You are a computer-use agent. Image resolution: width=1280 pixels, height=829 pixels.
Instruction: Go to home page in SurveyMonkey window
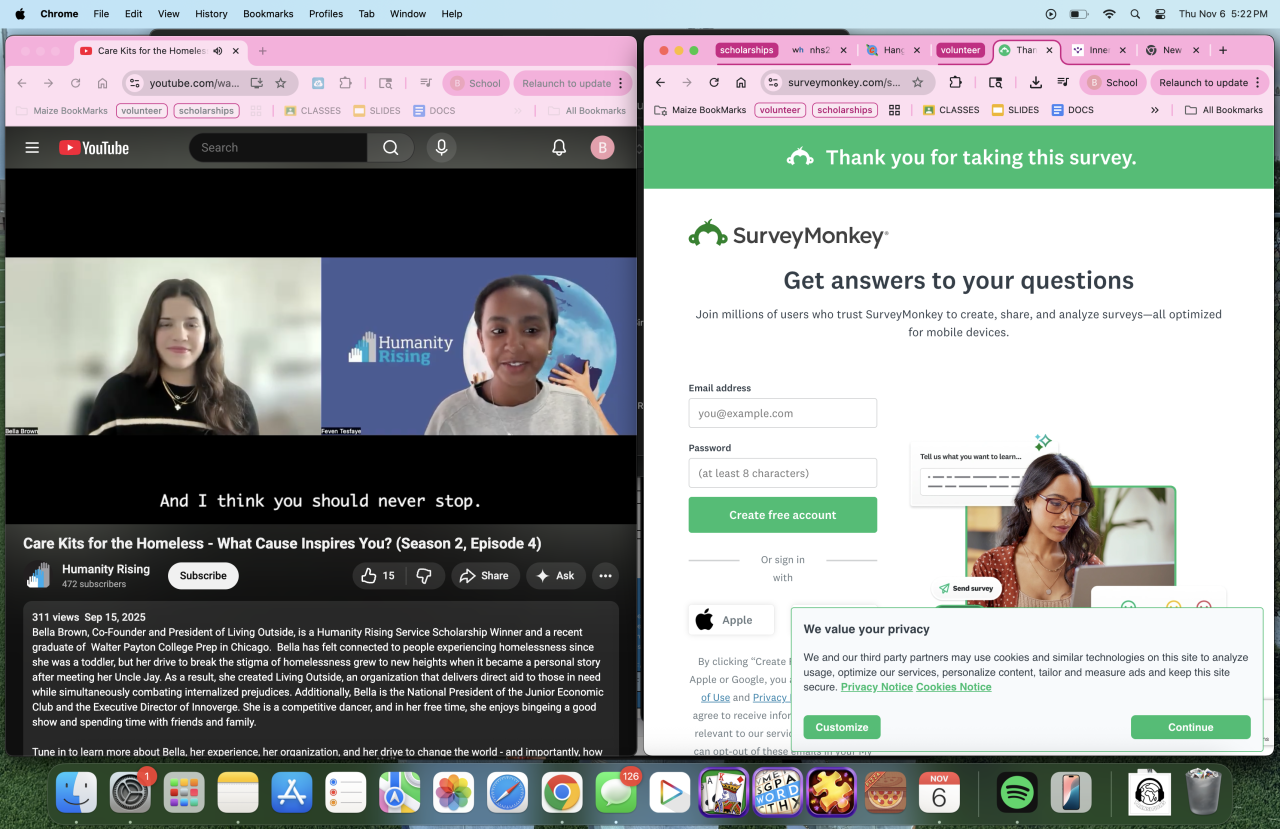click(x=741, y=83)
